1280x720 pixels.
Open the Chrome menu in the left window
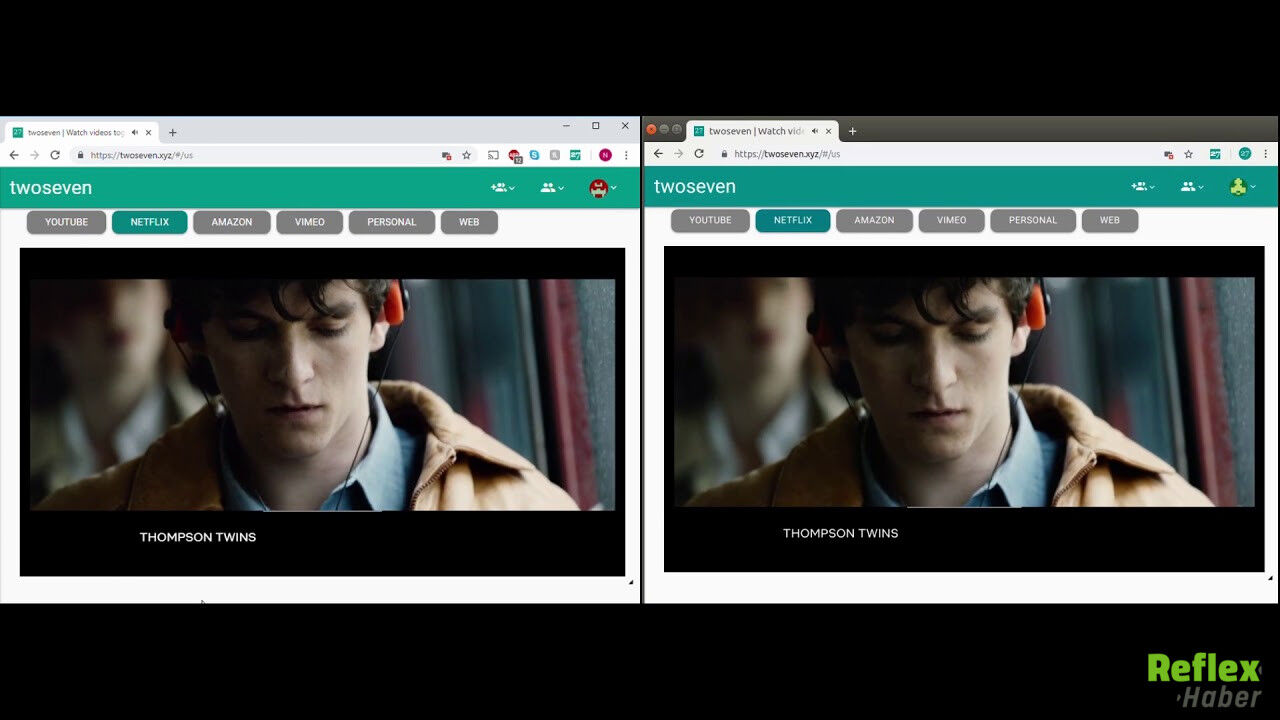point(626,155)
